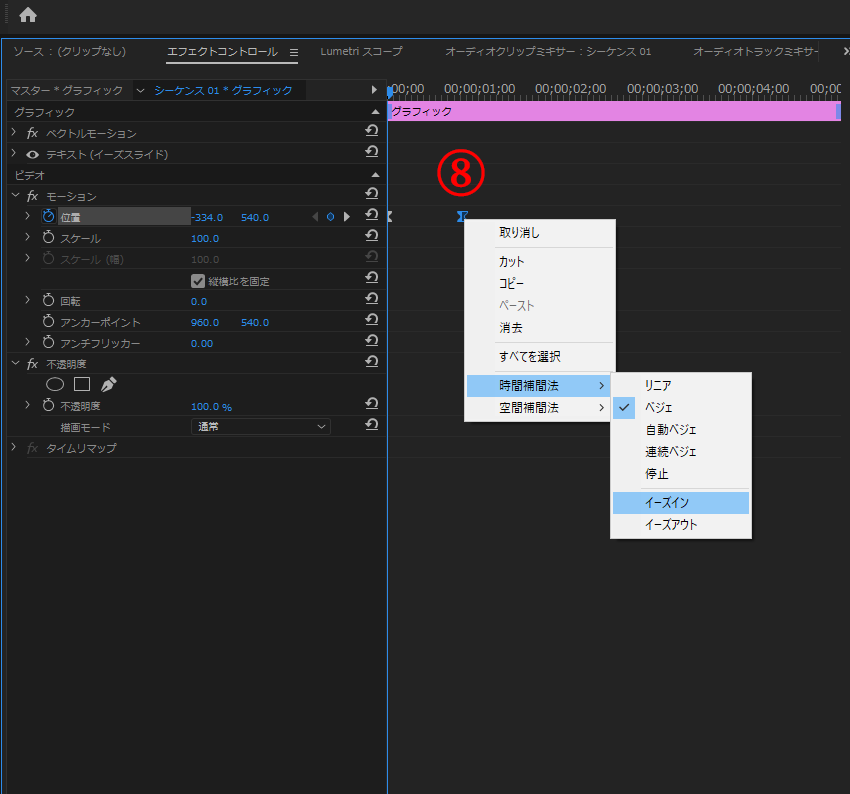The image size is (850, 794).
Task: Show or hide the timeline view arrow
Action: 374,90
